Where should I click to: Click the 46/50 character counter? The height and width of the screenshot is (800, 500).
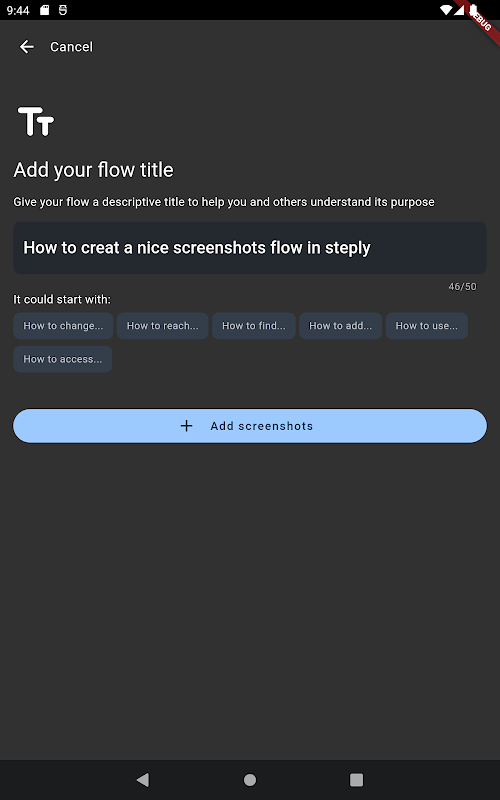[462, 287]
